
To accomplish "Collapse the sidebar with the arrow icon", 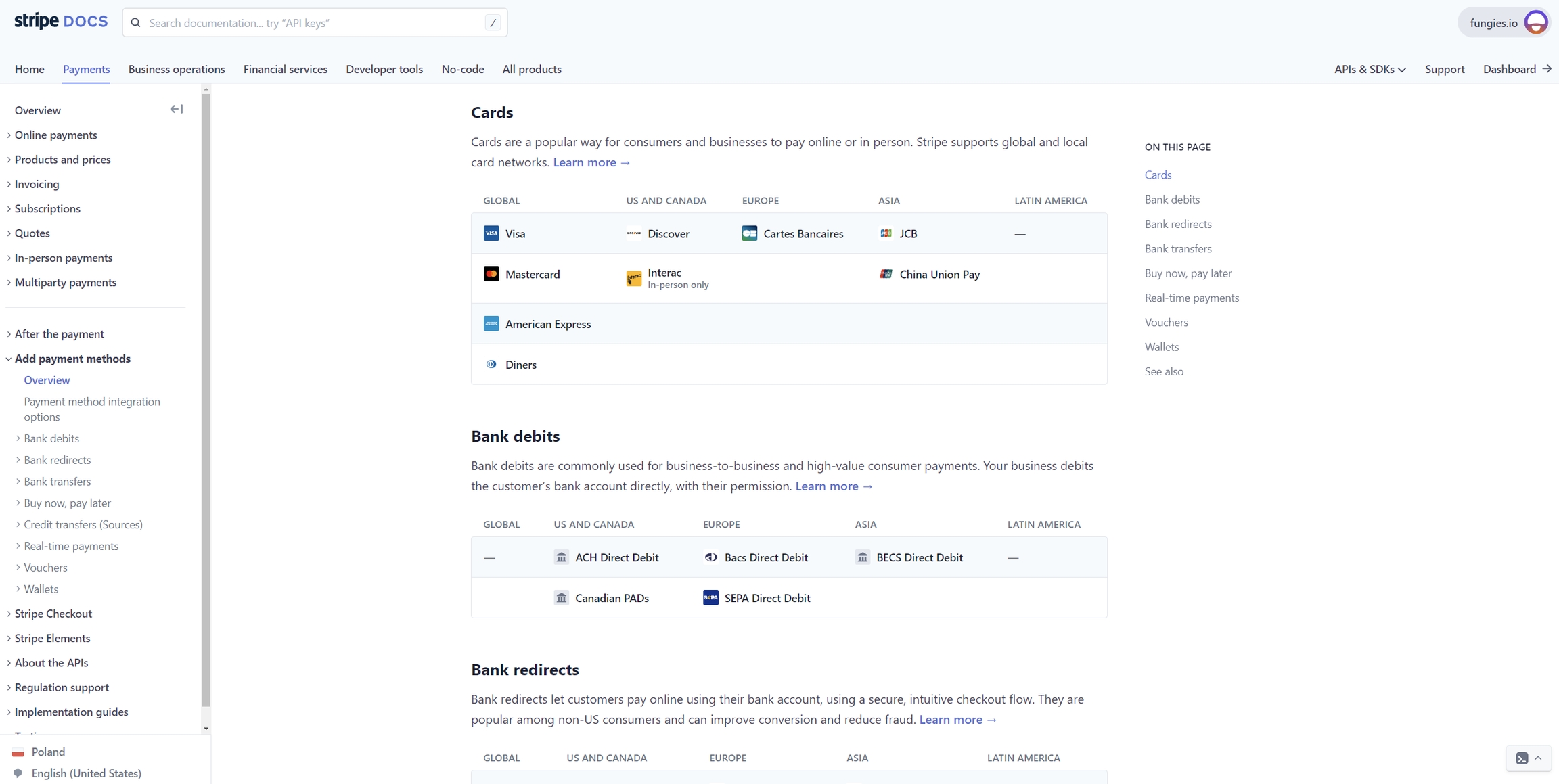I will 177,109.
